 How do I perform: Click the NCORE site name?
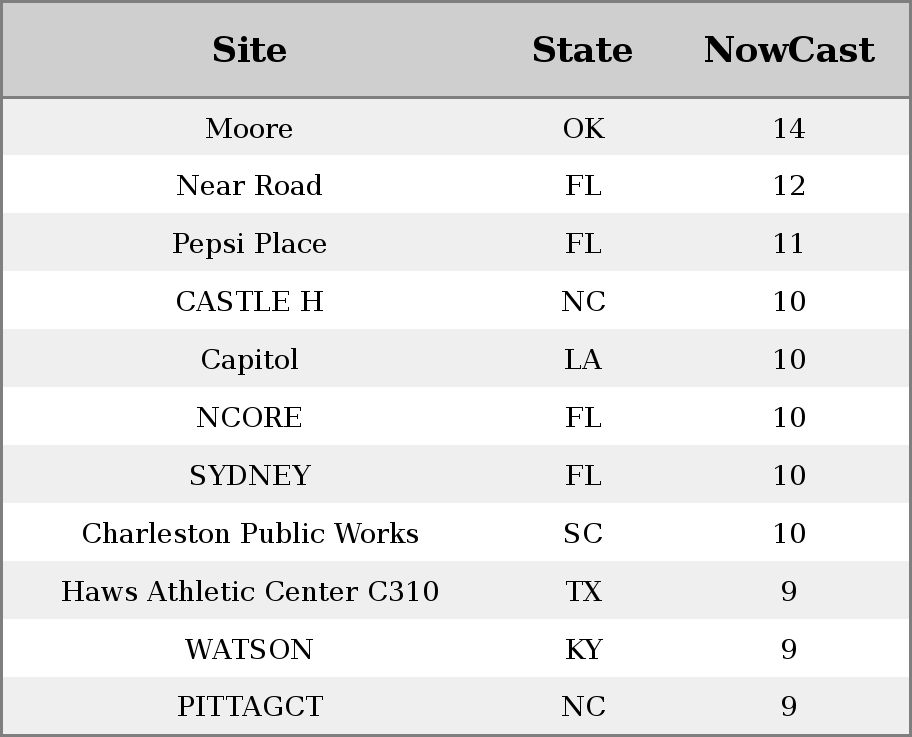coord(250,417)
